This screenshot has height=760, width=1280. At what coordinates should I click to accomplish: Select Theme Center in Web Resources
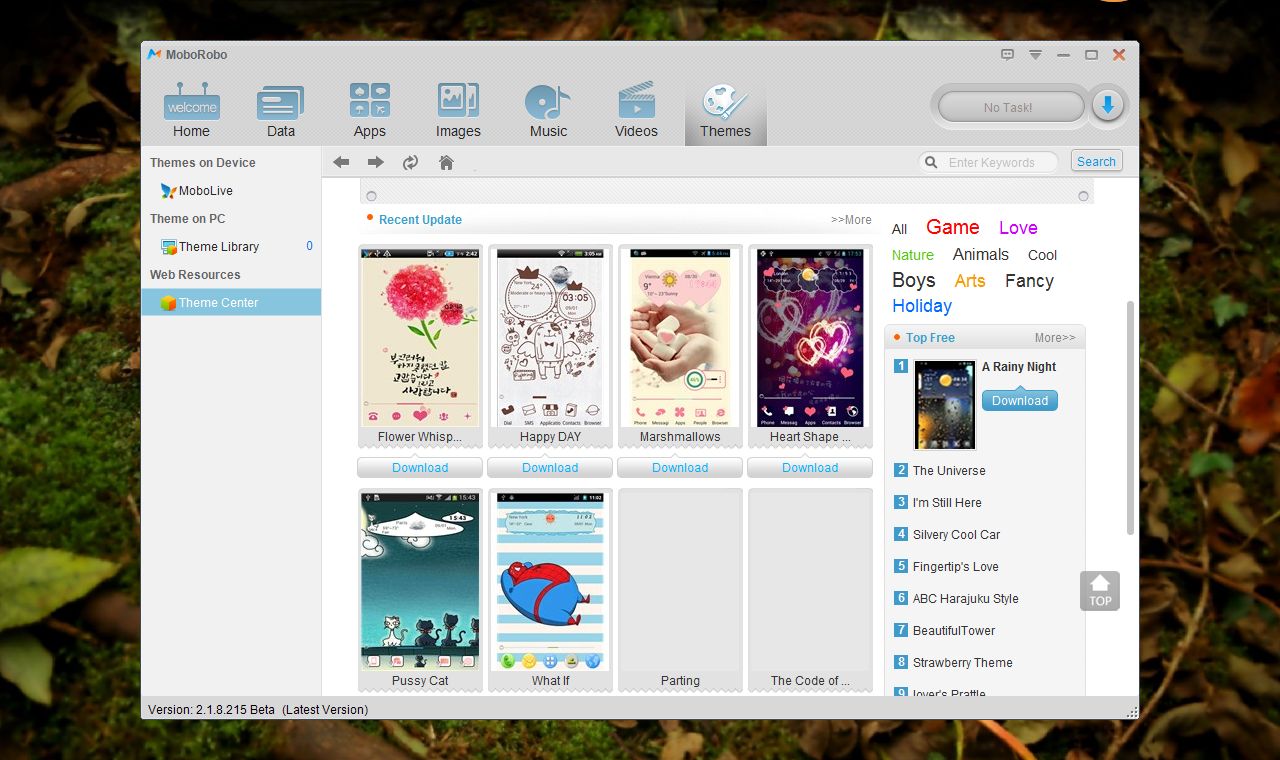coord(231,302)
